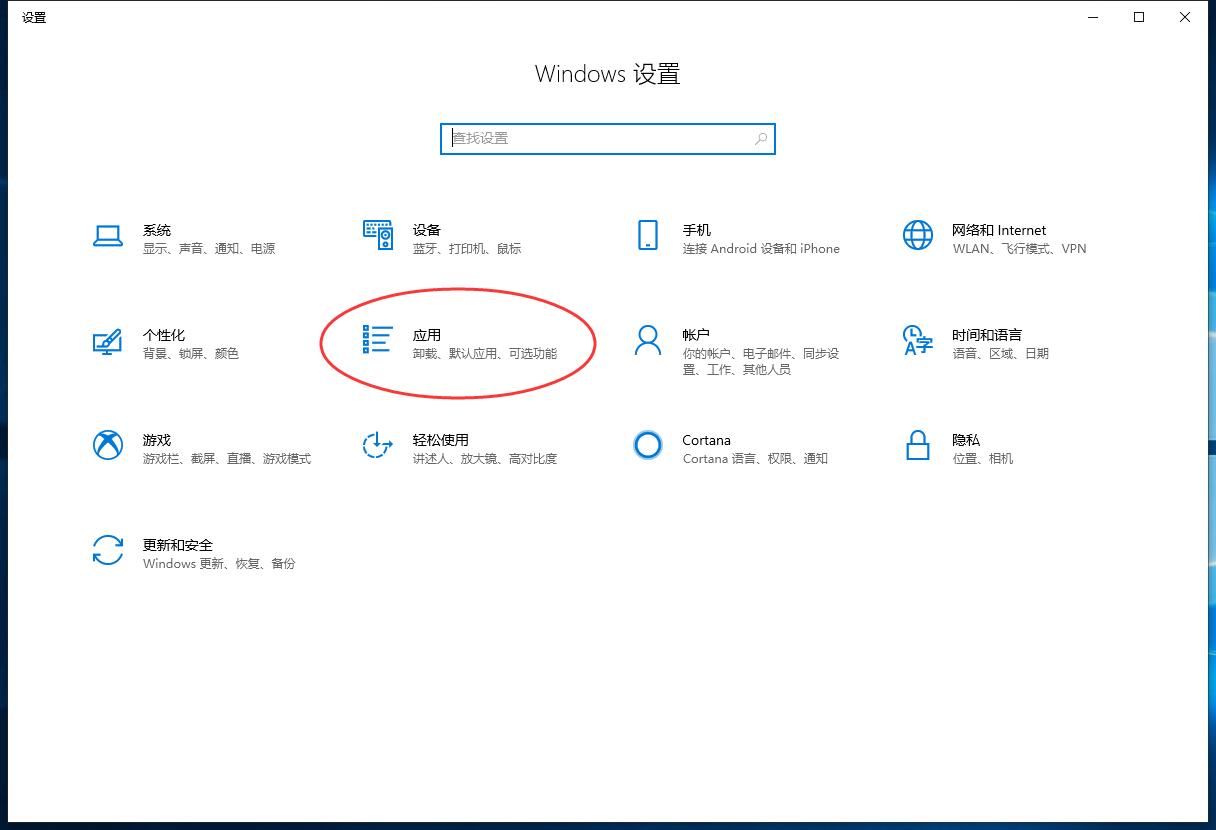
Task: Open the 隐私 title text
Action: 966,440
